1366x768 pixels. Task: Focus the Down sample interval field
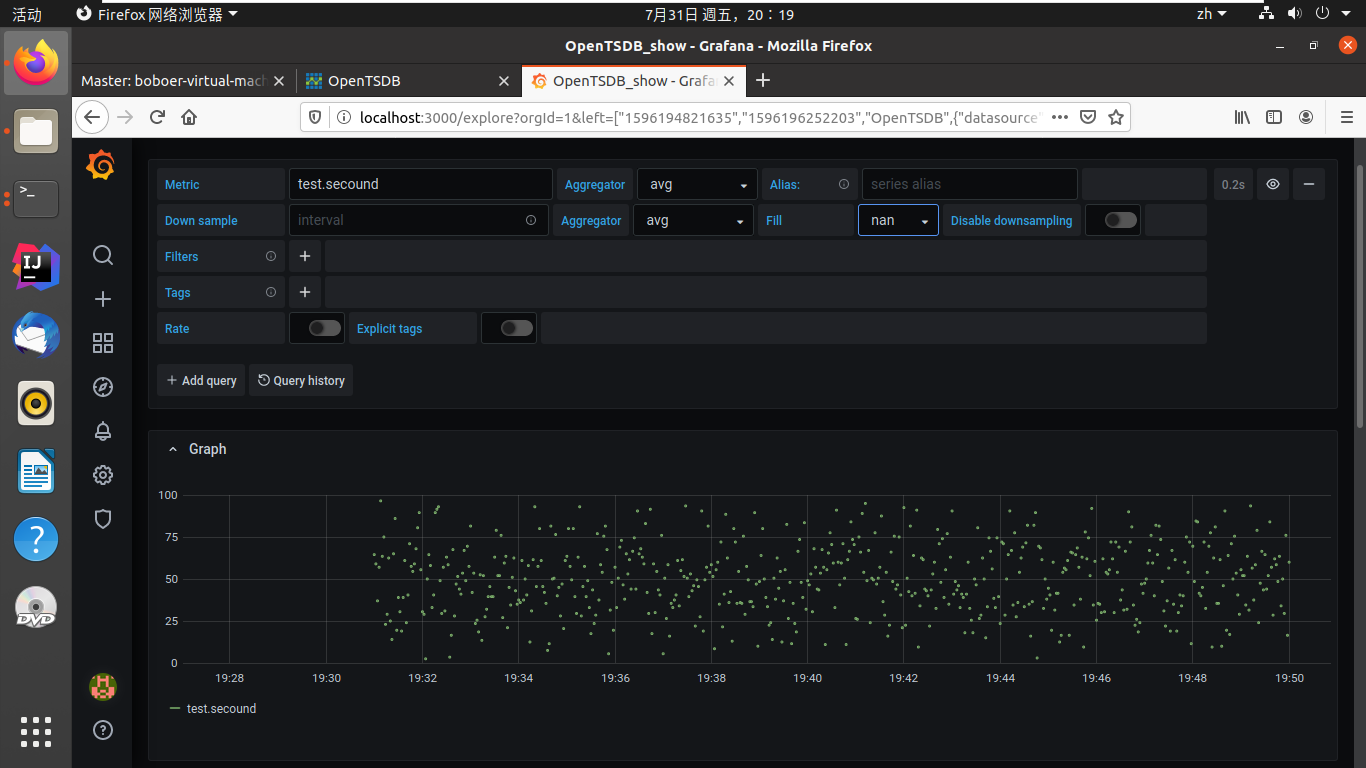(419, 220)
